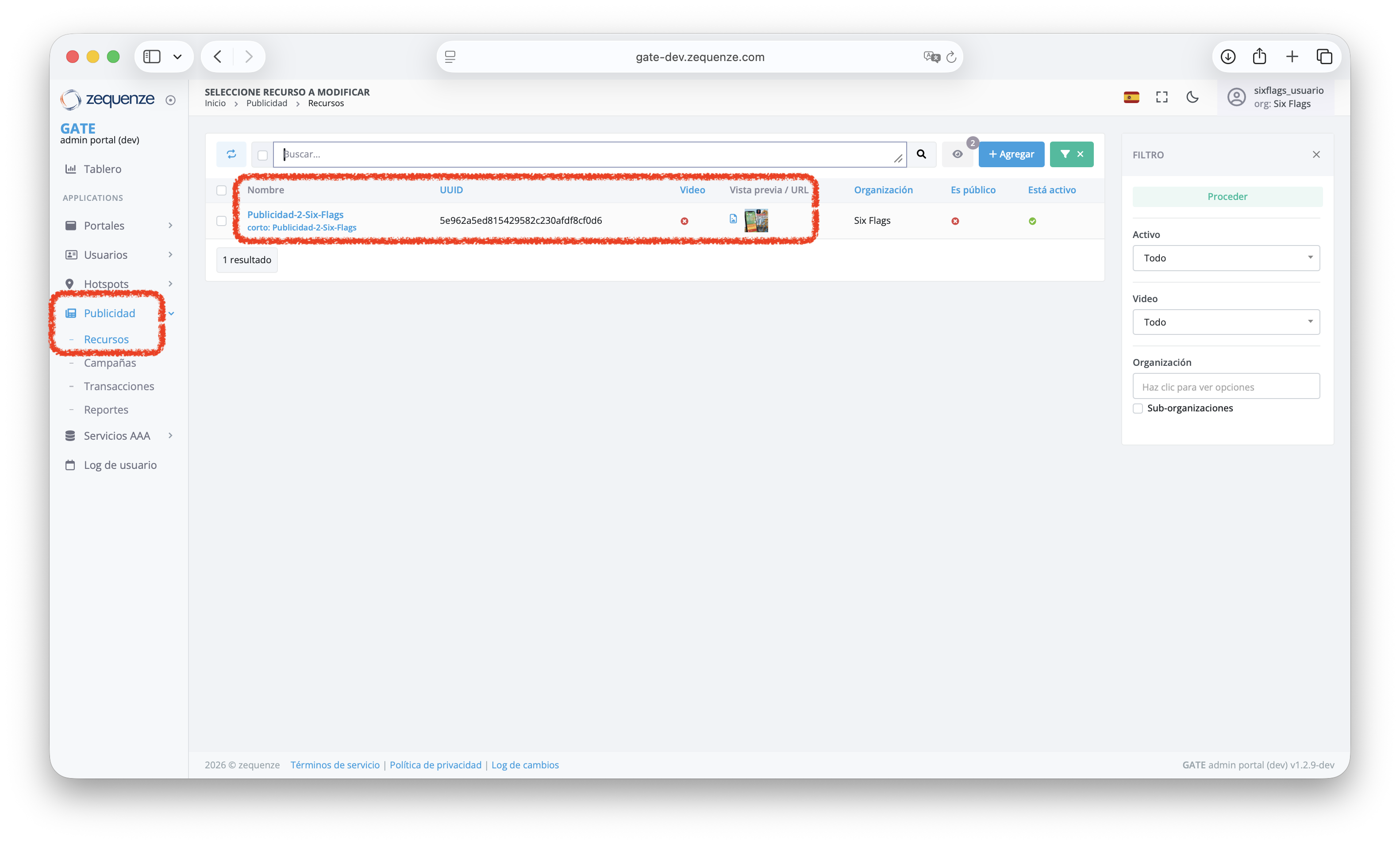
Task: Click the magnifier search icon
Action: [921, 154]
